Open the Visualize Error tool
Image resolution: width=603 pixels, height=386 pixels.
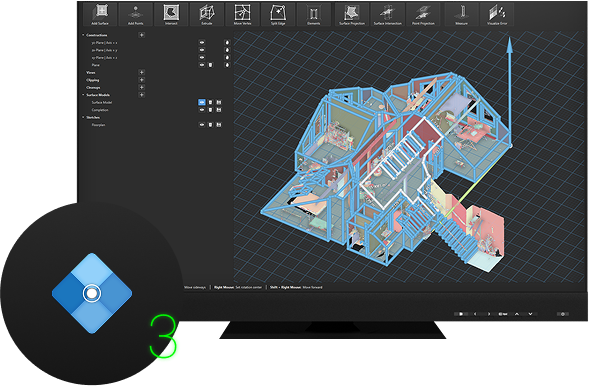click(497, 15)
